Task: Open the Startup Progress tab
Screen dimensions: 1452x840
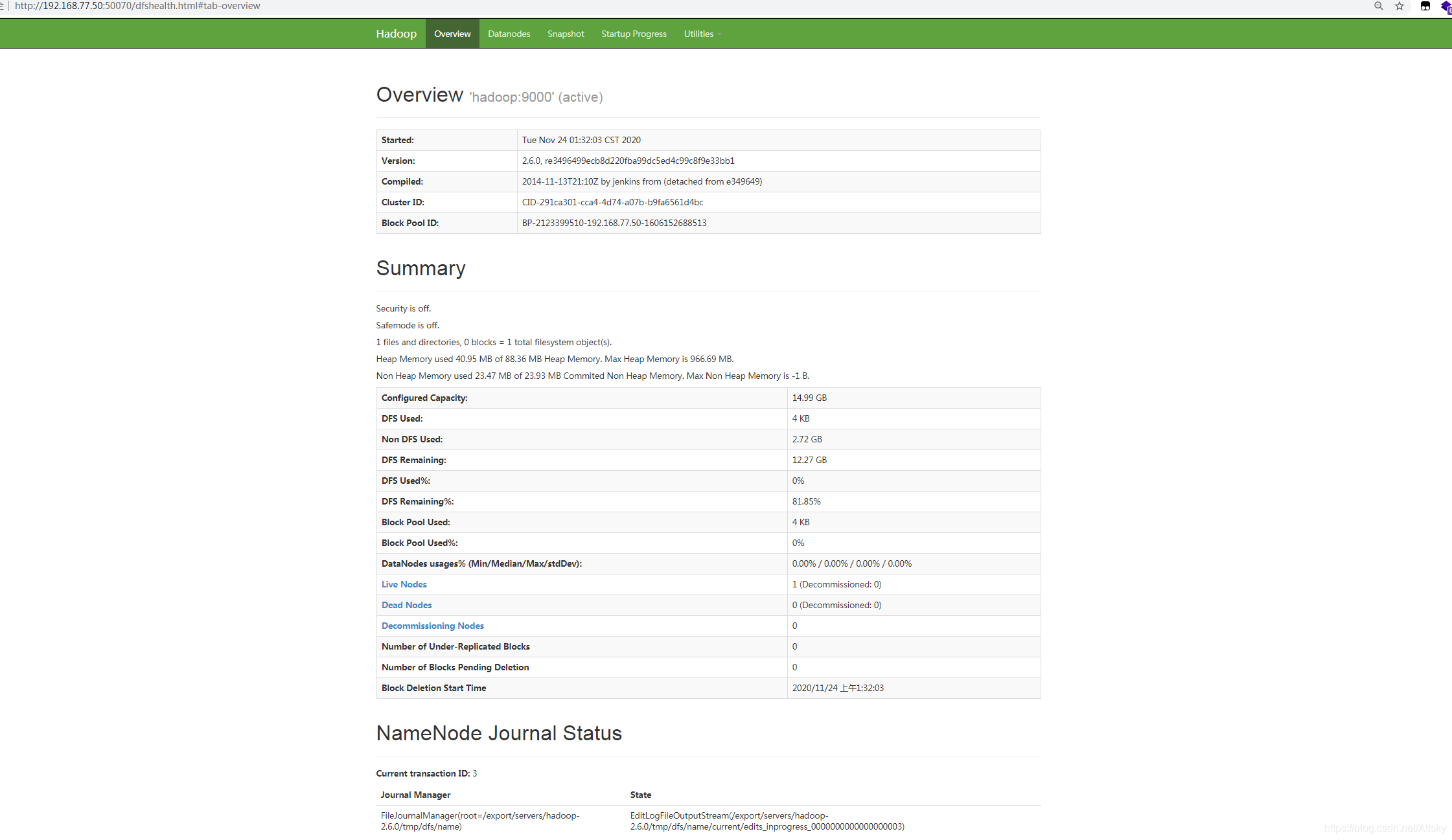Action: [x=633, y=34]
